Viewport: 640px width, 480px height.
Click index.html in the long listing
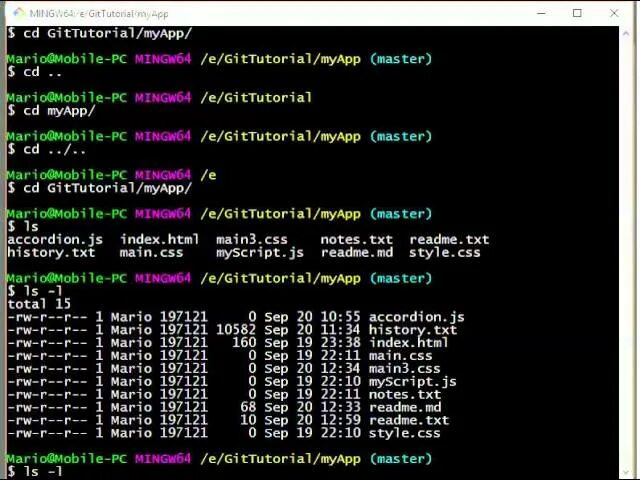(x=409, y=342)
